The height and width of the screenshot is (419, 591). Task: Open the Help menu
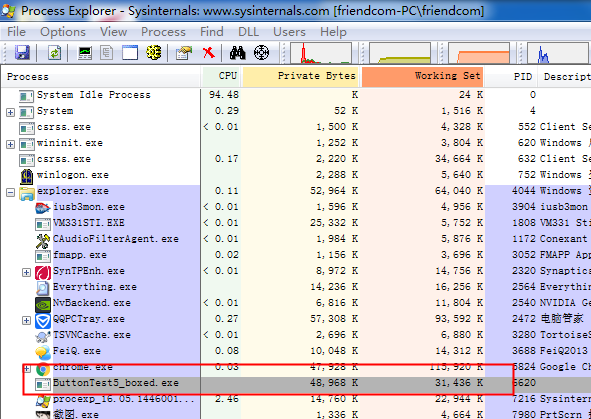tap(333, 32)
